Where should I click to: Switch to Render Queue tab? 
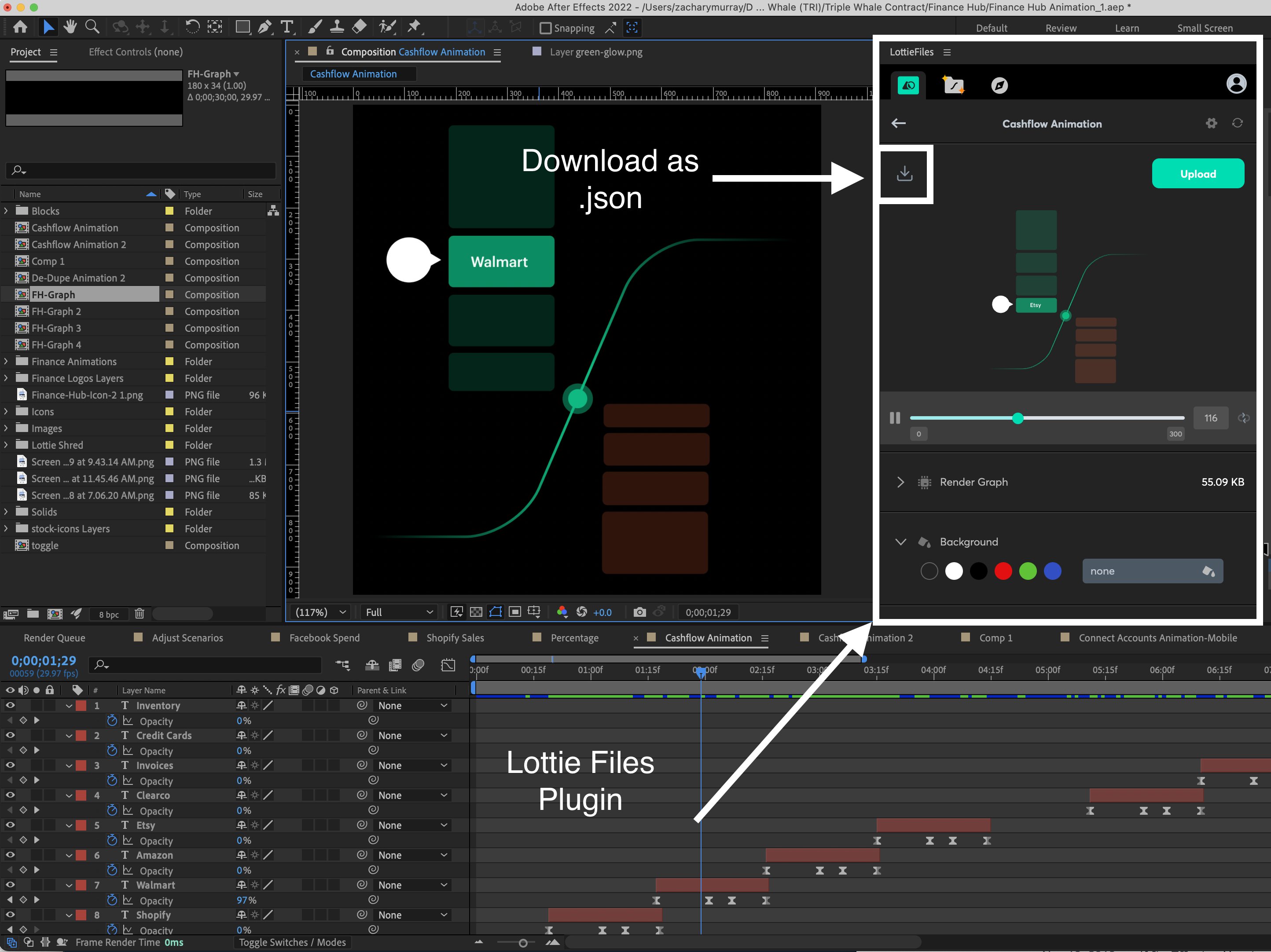point(55,638)
